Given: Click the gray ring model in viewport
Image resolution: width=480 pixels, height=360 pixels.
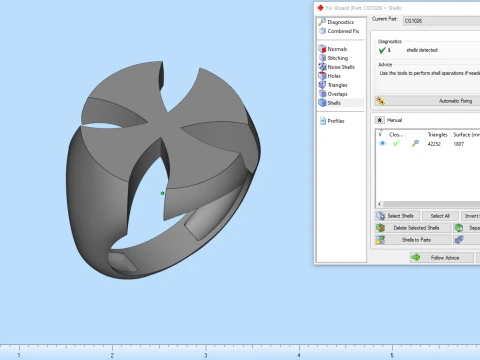Looking at the screenshot, I should click(x=163, y=170).
